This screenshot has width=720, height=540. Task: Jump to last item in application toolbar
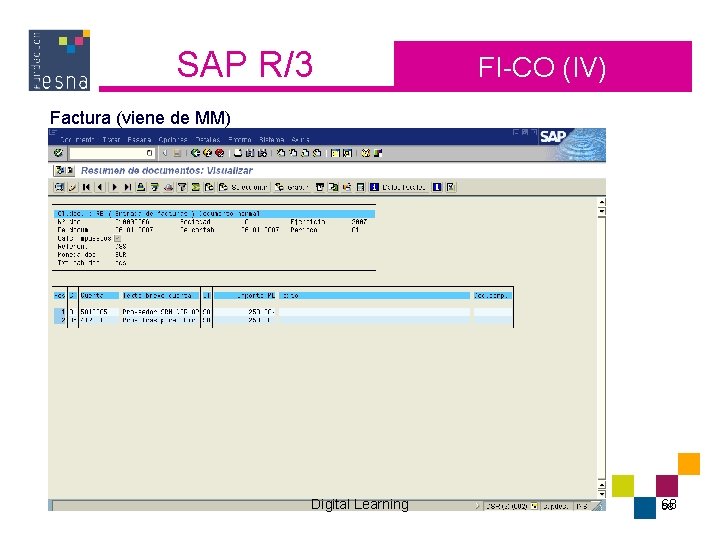point(128,187)
